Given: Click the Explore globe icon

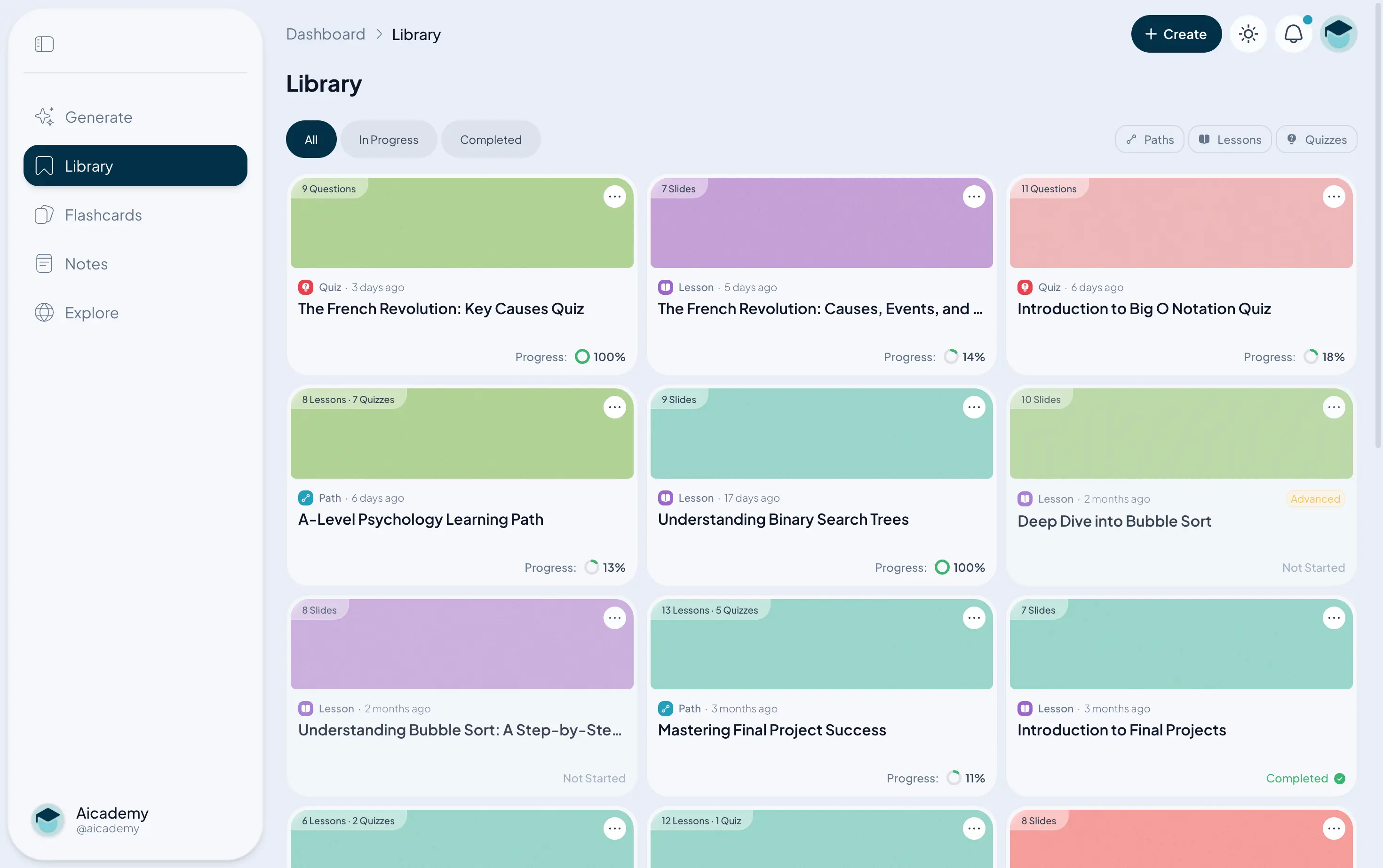Looking at the screenshot, I should tap(44, 312).
